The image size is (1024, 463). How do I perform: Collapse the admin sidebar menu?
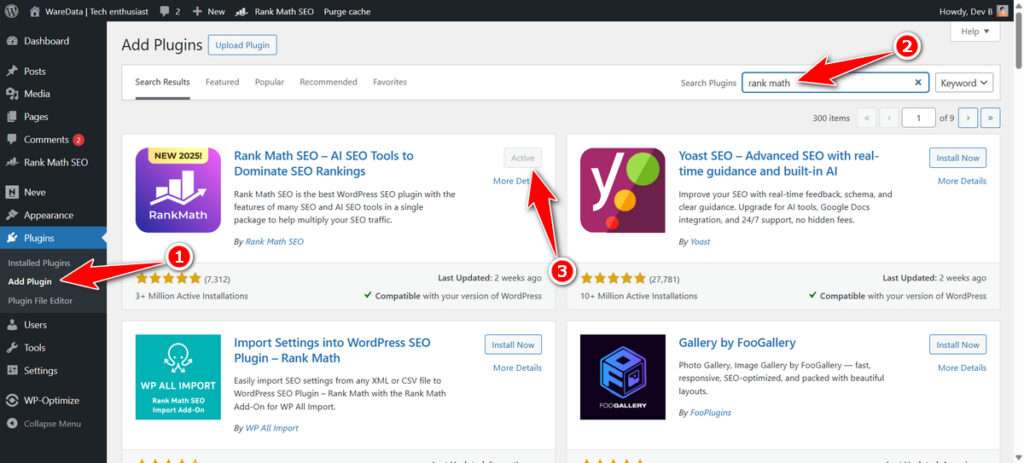(54, 423)
